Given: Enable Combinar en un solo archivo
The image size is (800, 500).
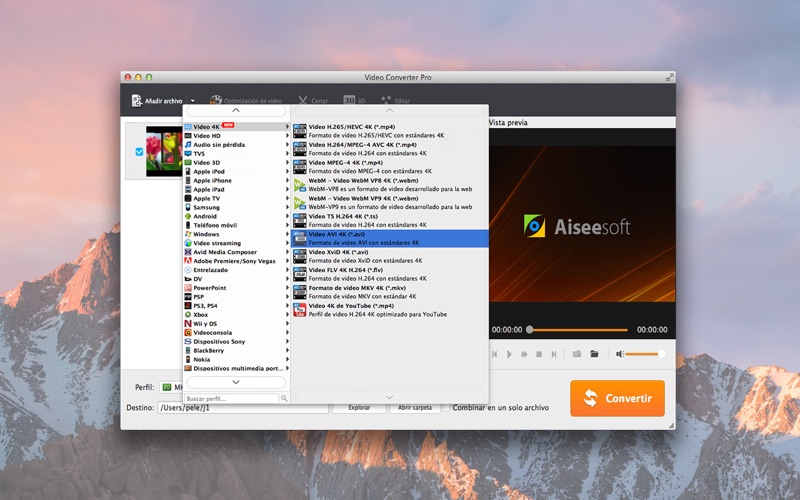Looking at the screenshot, I should pyautogui.click(x=446, y=408).
